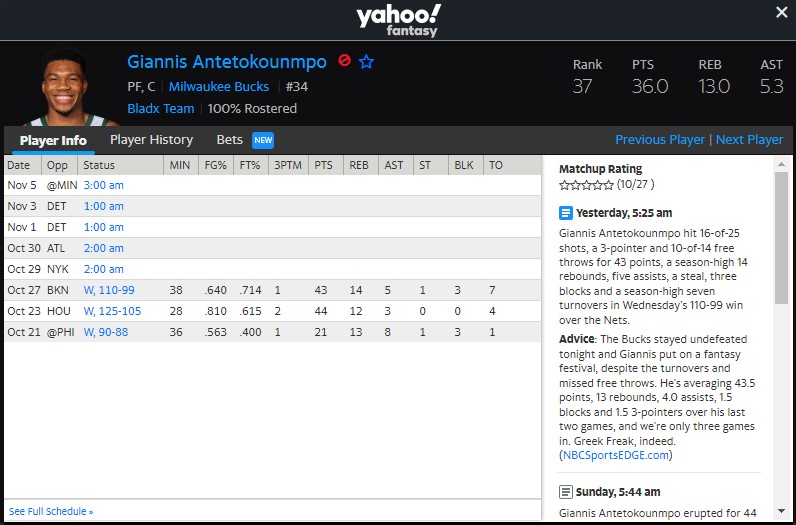796x525 pixels.
Task: Click the red injury status icon
Action: (x=345, y=61)
